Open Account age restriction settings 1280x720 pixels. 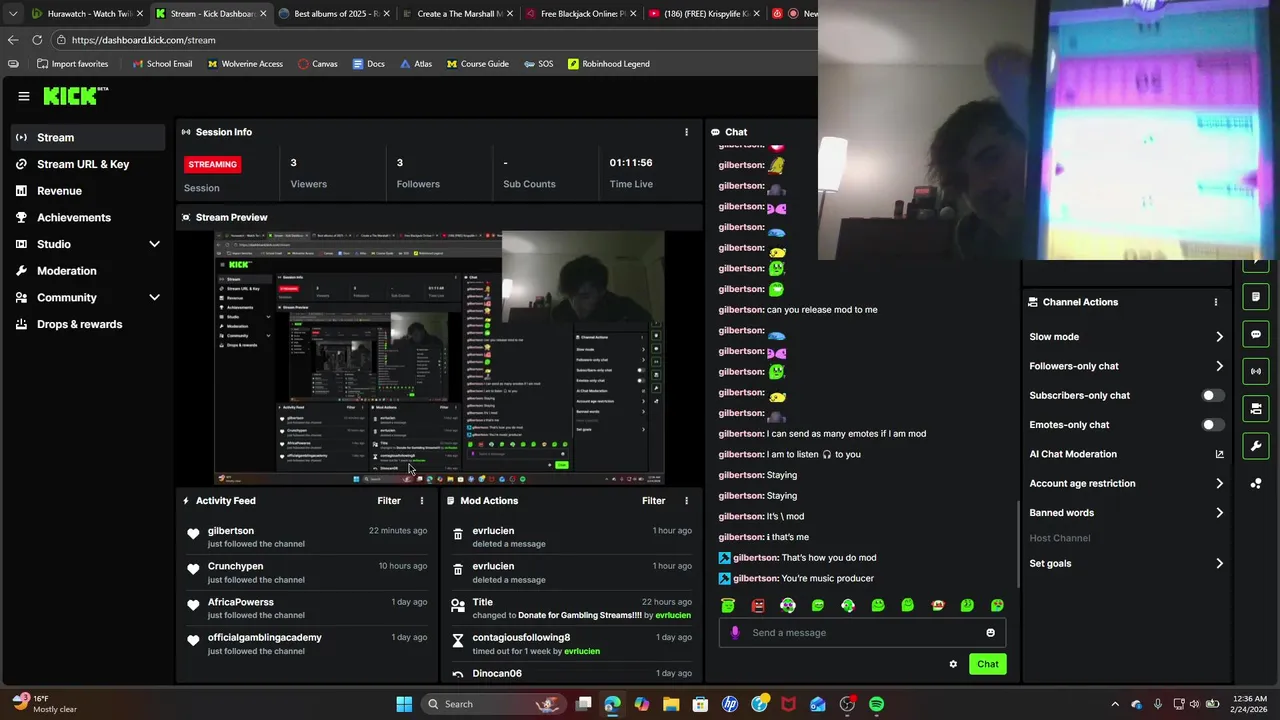(1126, 483)
